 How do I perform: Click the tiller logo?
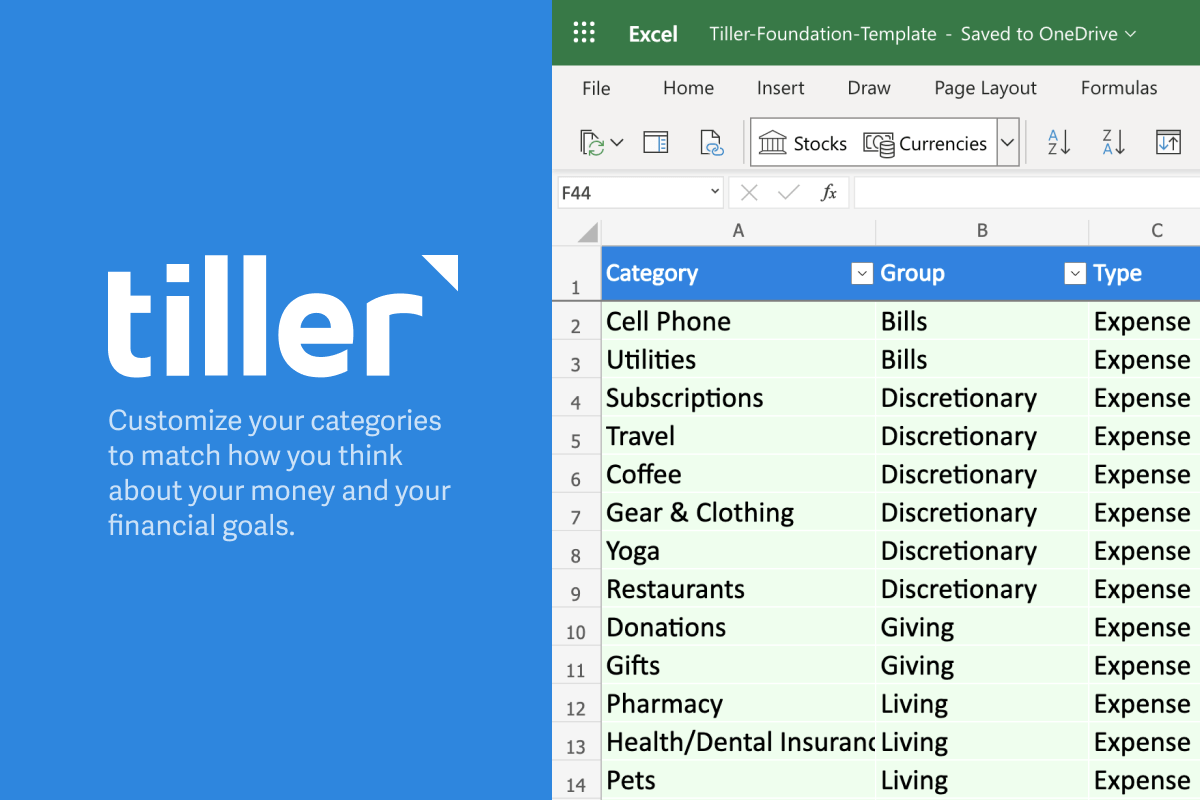click(x=283, y=317)
